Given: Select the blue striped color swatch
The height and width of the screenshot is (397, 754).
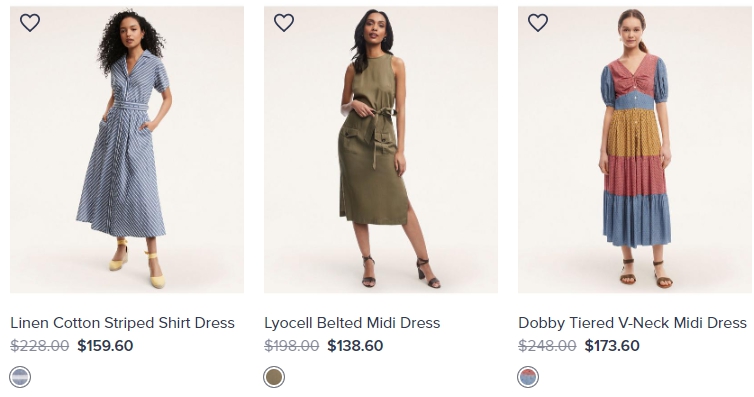Looking at the screenshot, I should [x=20, y=377].
